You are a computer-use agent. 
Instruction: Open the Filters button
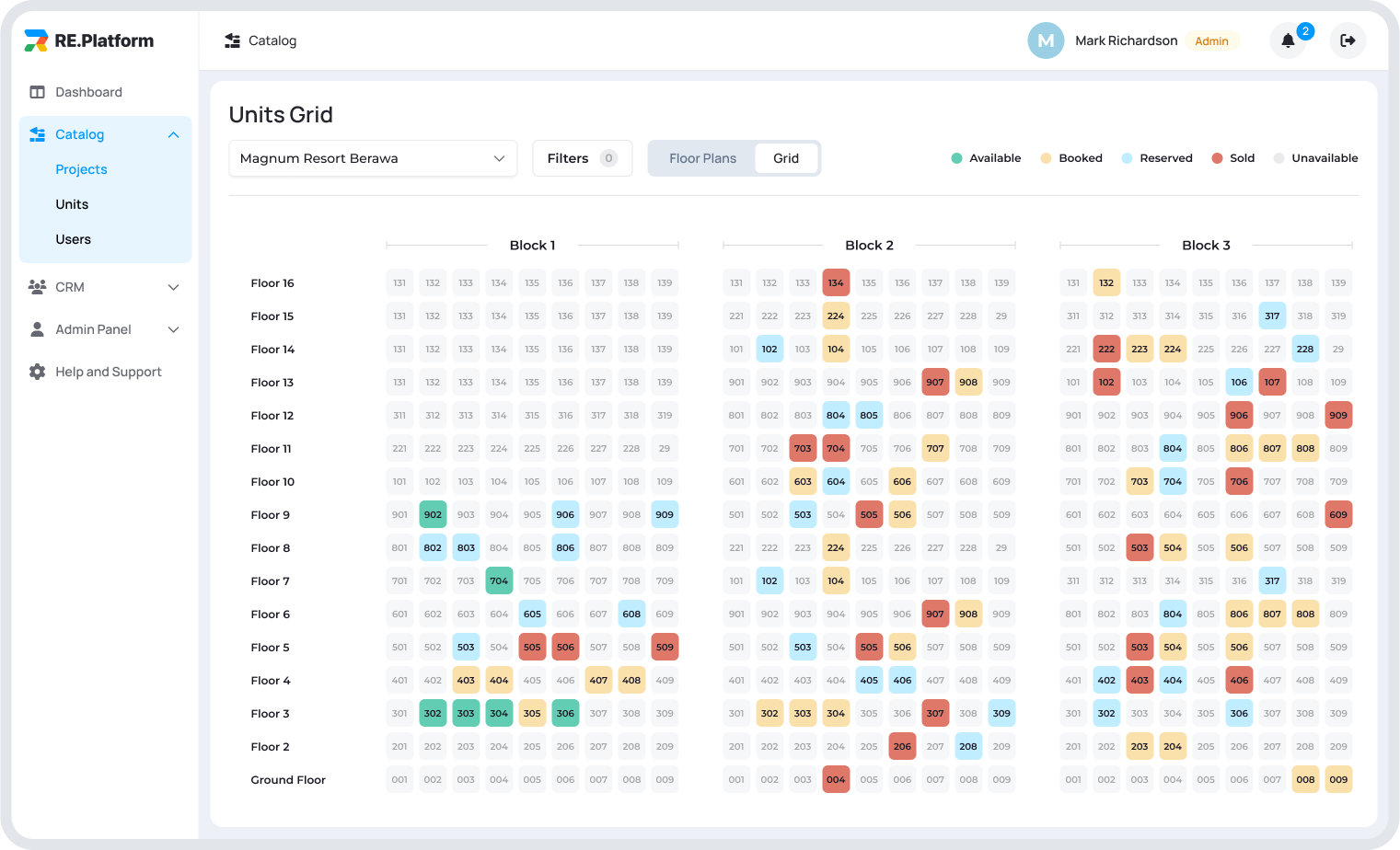pos(582,158)
